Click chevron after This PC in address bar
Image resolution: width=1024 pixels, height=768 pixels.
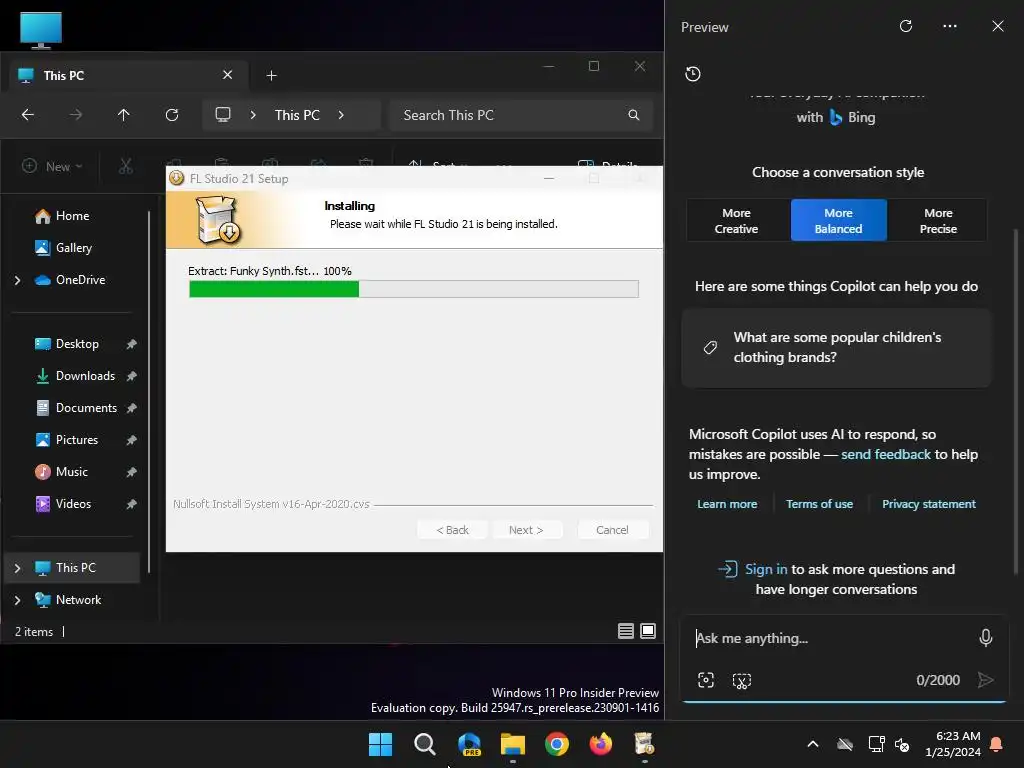pos(341,115)
